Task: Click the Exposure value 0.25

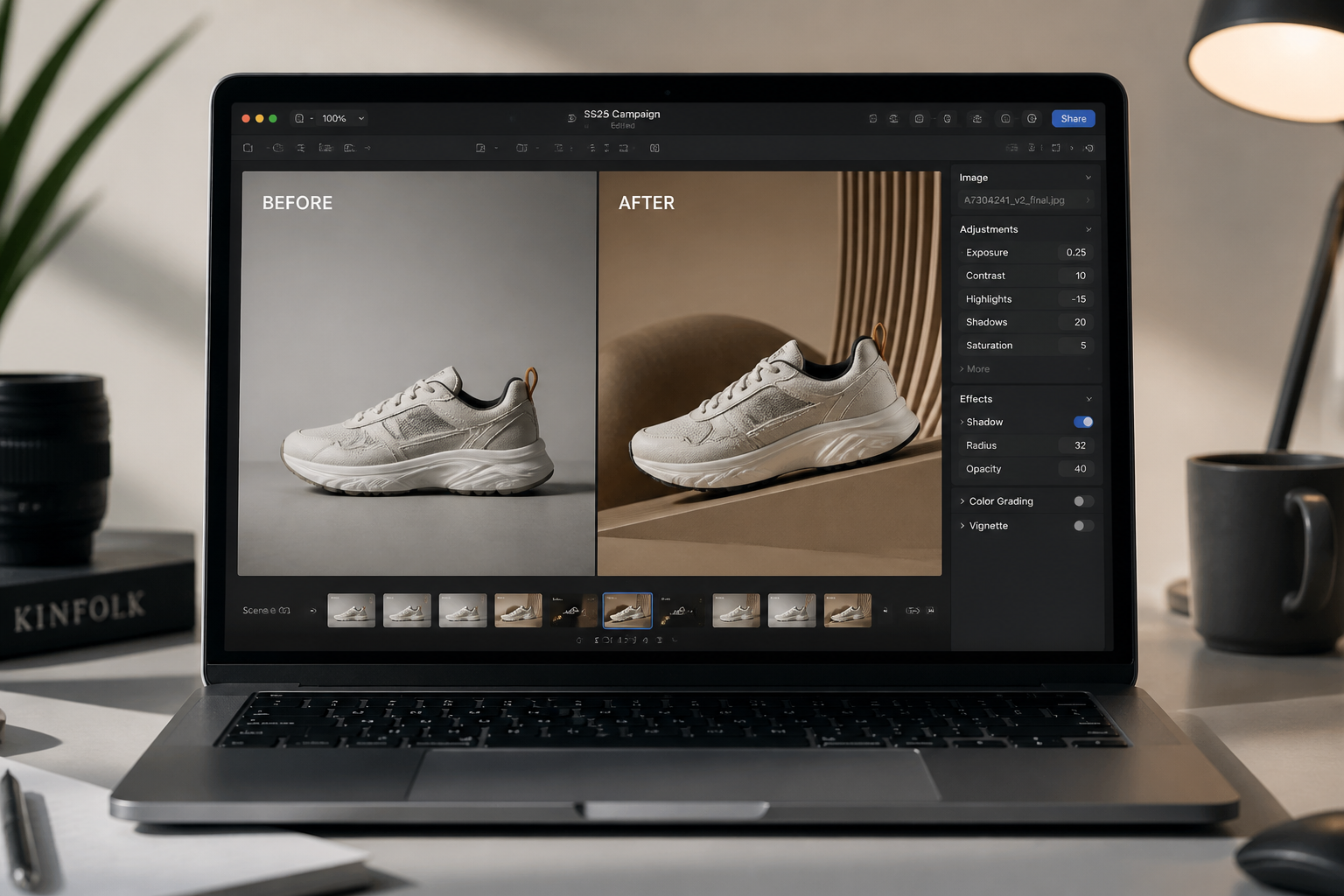Action: point(1075,253)
